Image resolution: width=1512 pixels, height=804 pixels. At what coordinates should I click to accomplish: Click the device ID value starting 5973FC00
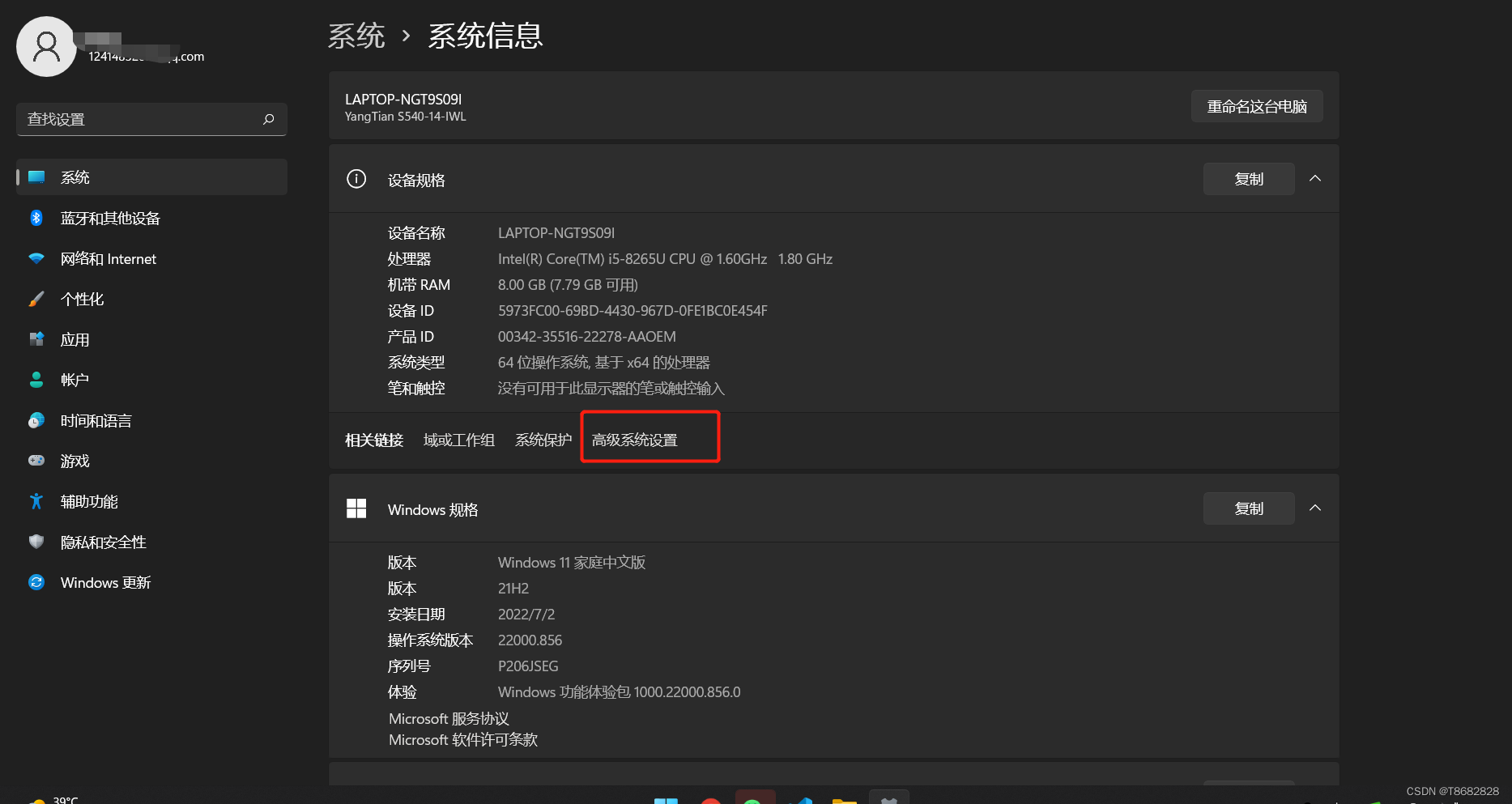pyautogui.click(x=632, y=311)
